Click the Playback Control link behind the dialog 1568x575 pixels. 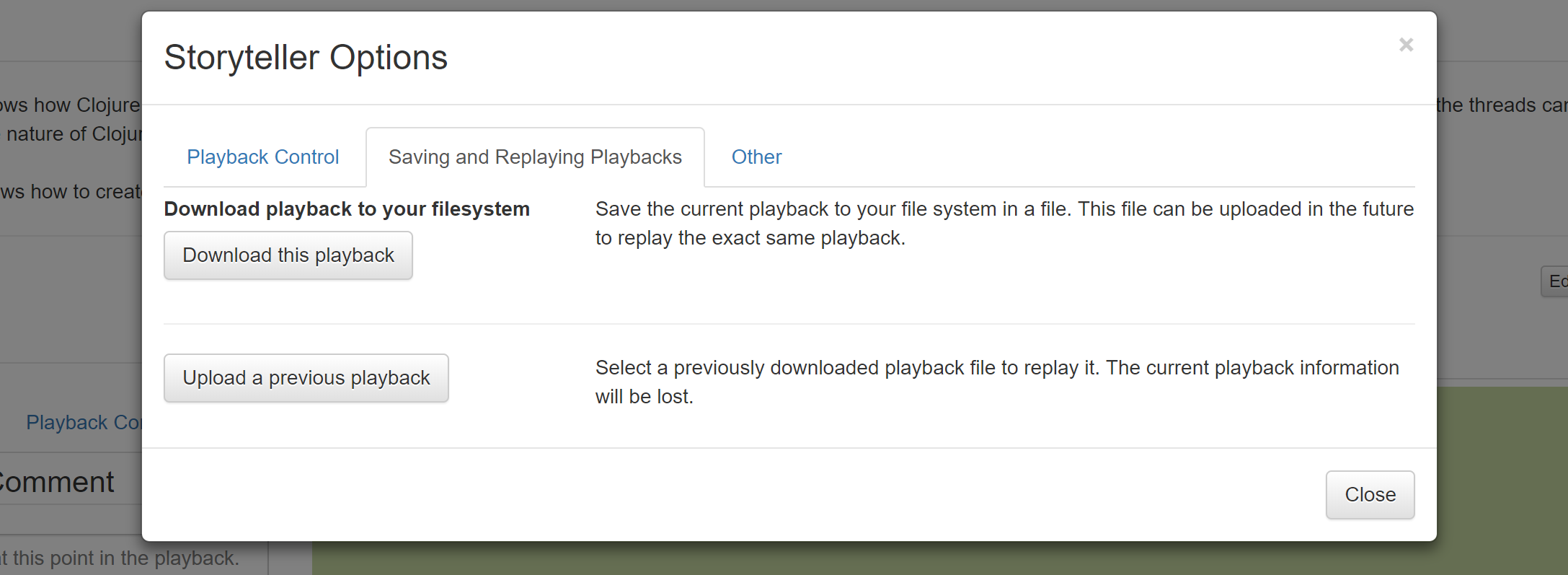point(84,423)
